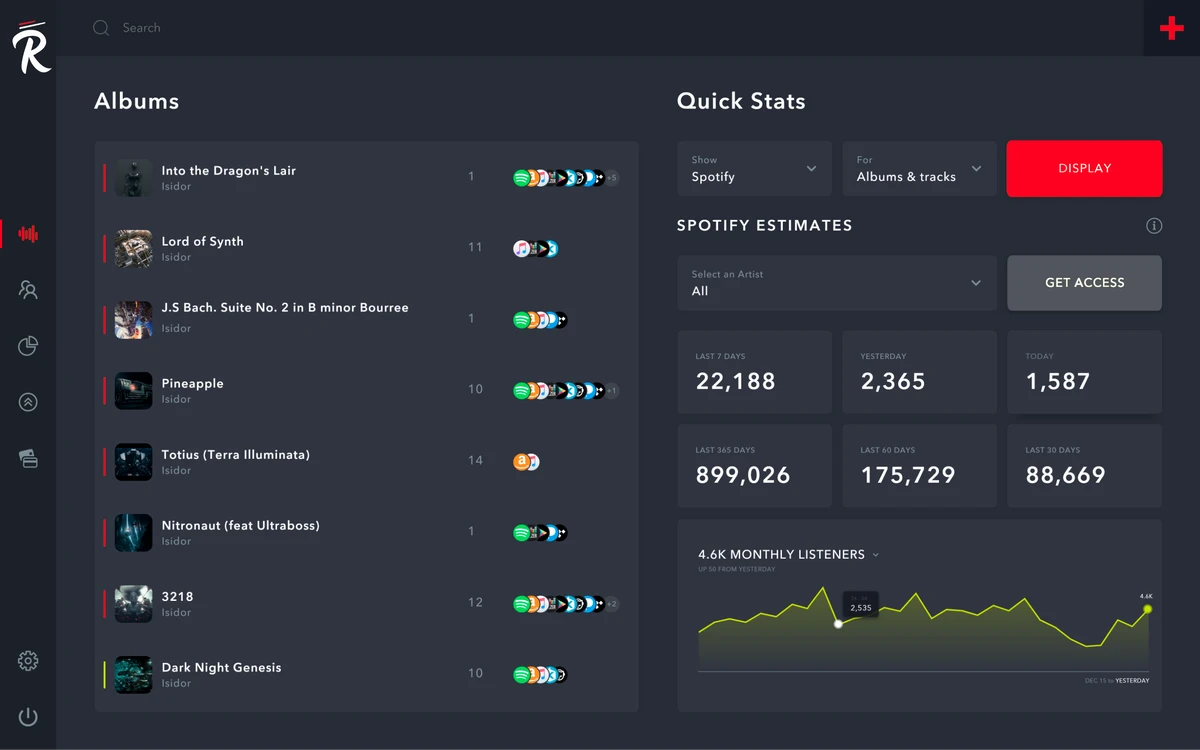
Task: Open the Show Spotify dropdown
Action: click(754, 168)
